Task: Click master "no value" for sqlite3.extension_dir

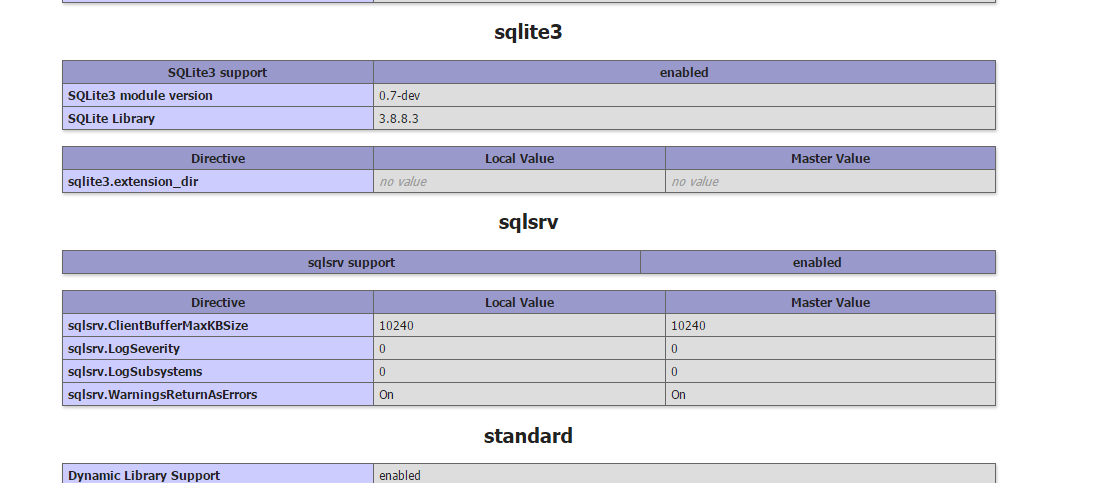Action: (x=695, y=182)
